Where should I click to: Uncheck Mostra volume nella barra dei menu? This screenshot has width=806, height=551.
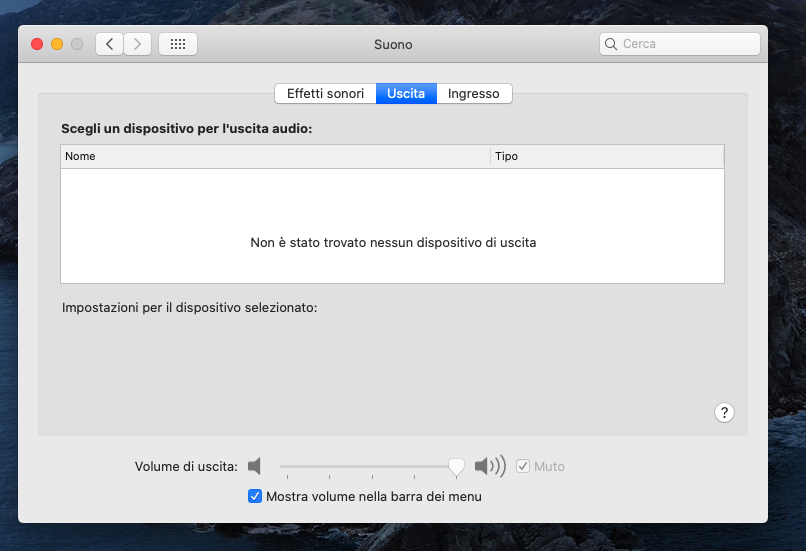pos(255,496)
